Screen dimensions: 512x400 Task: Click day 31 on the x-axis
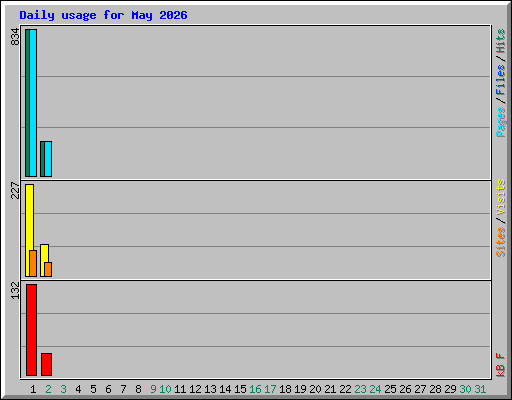pos(480,389)
